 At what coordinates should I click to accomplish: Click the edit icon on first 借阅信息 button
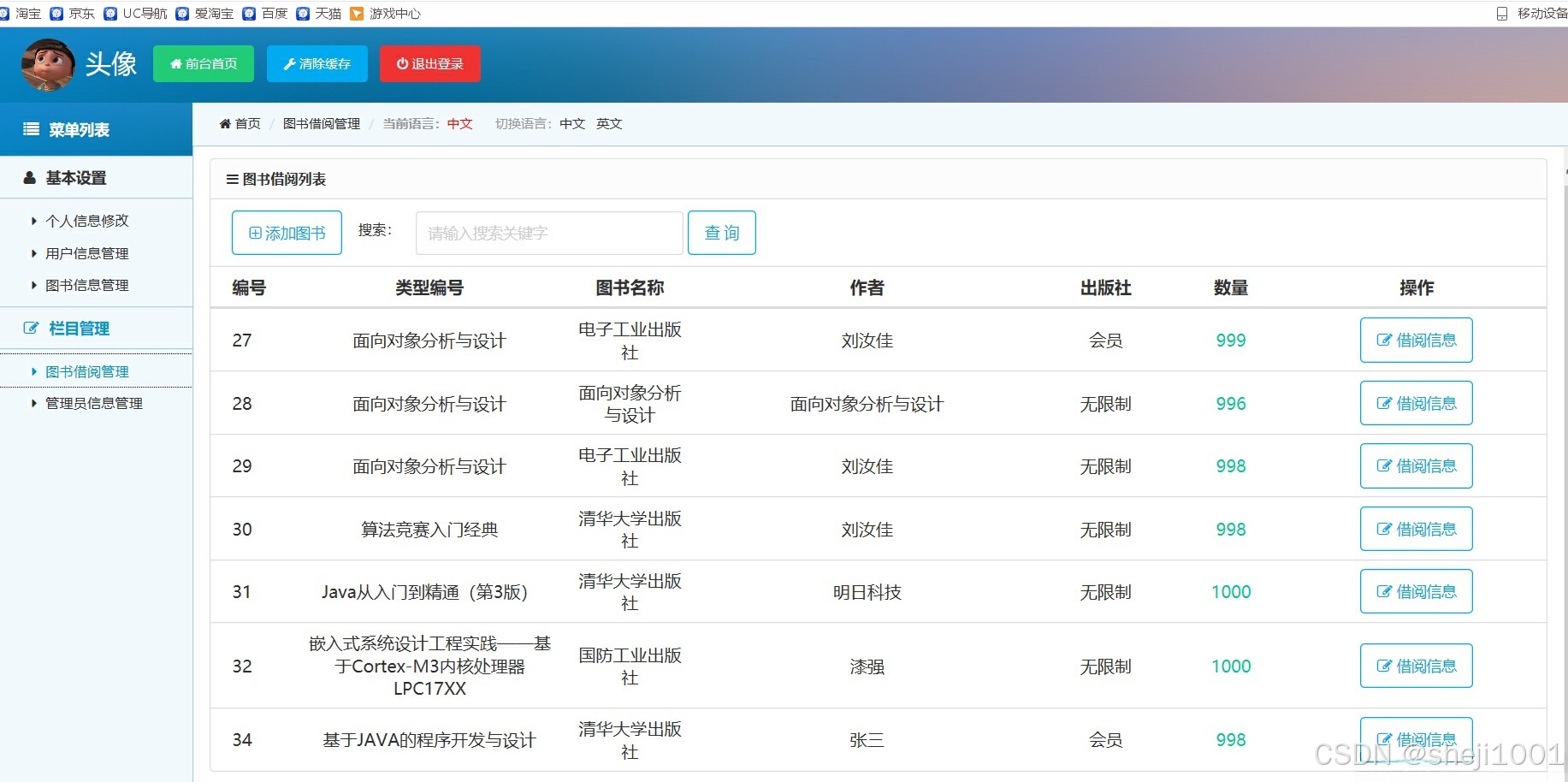click(x=1385, y=340)
